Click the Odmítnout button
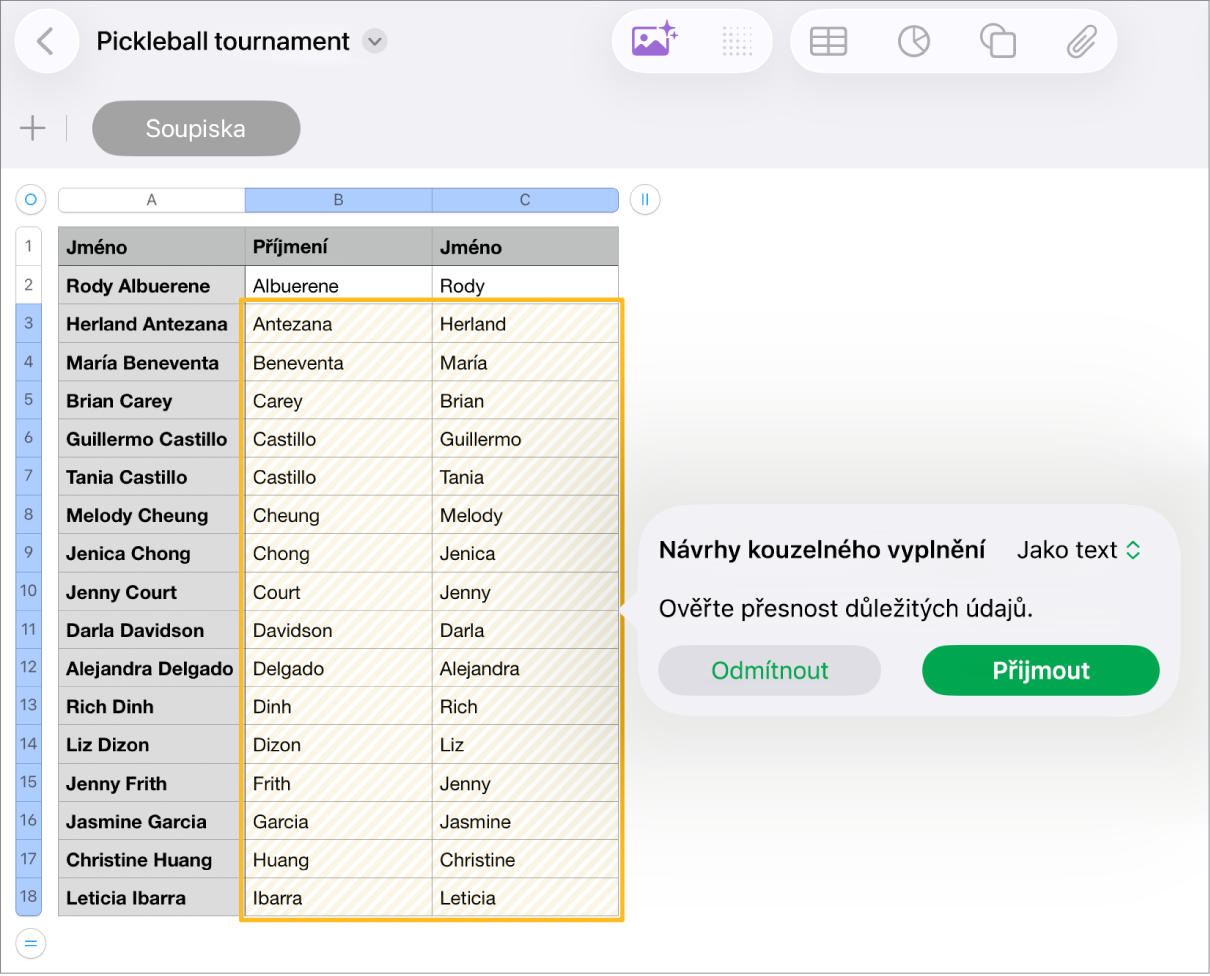The image size is (1210, 976). [x=770, y=670]
